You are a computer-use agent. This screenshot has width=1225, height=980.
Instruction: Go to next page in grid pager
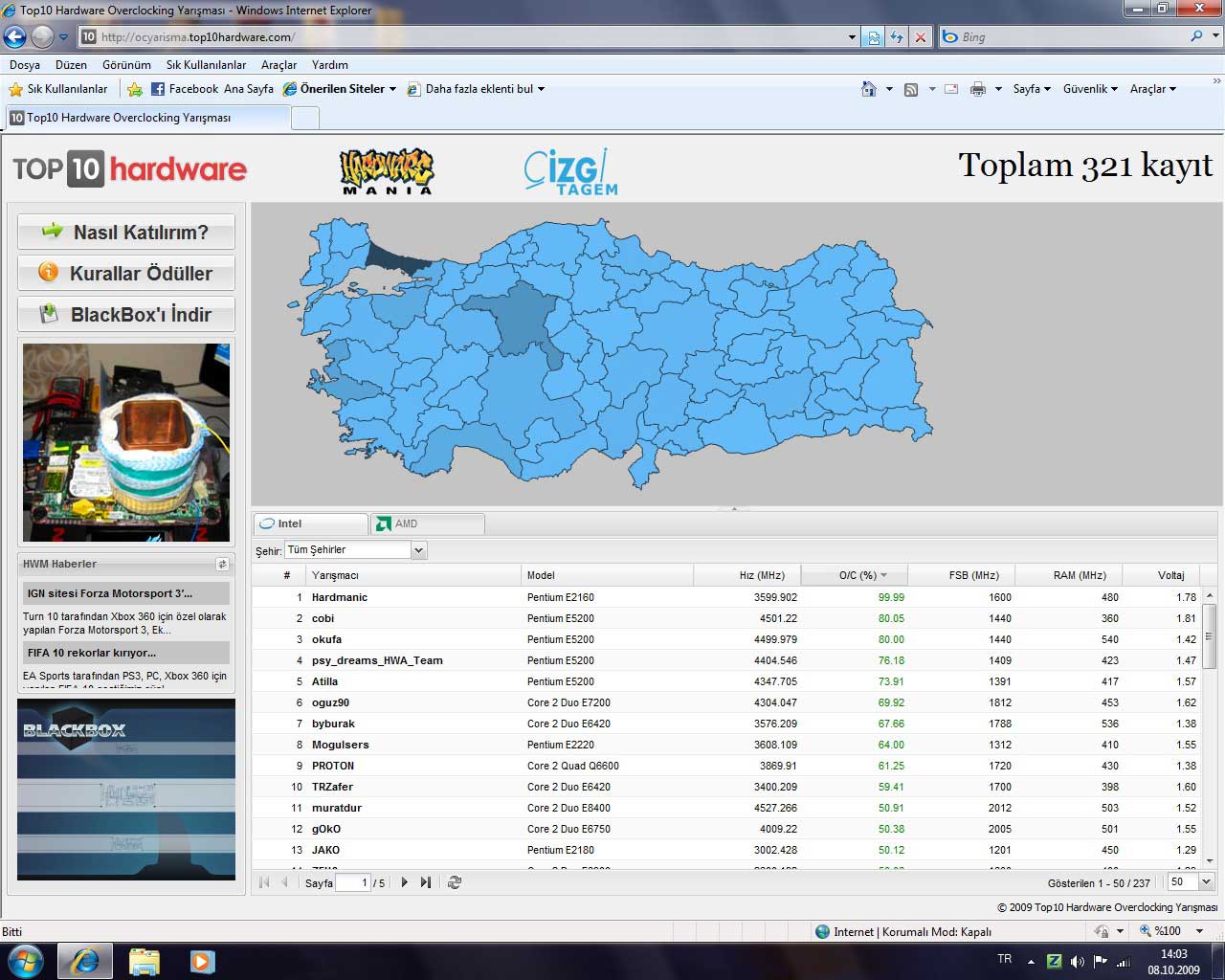point(404,882)
